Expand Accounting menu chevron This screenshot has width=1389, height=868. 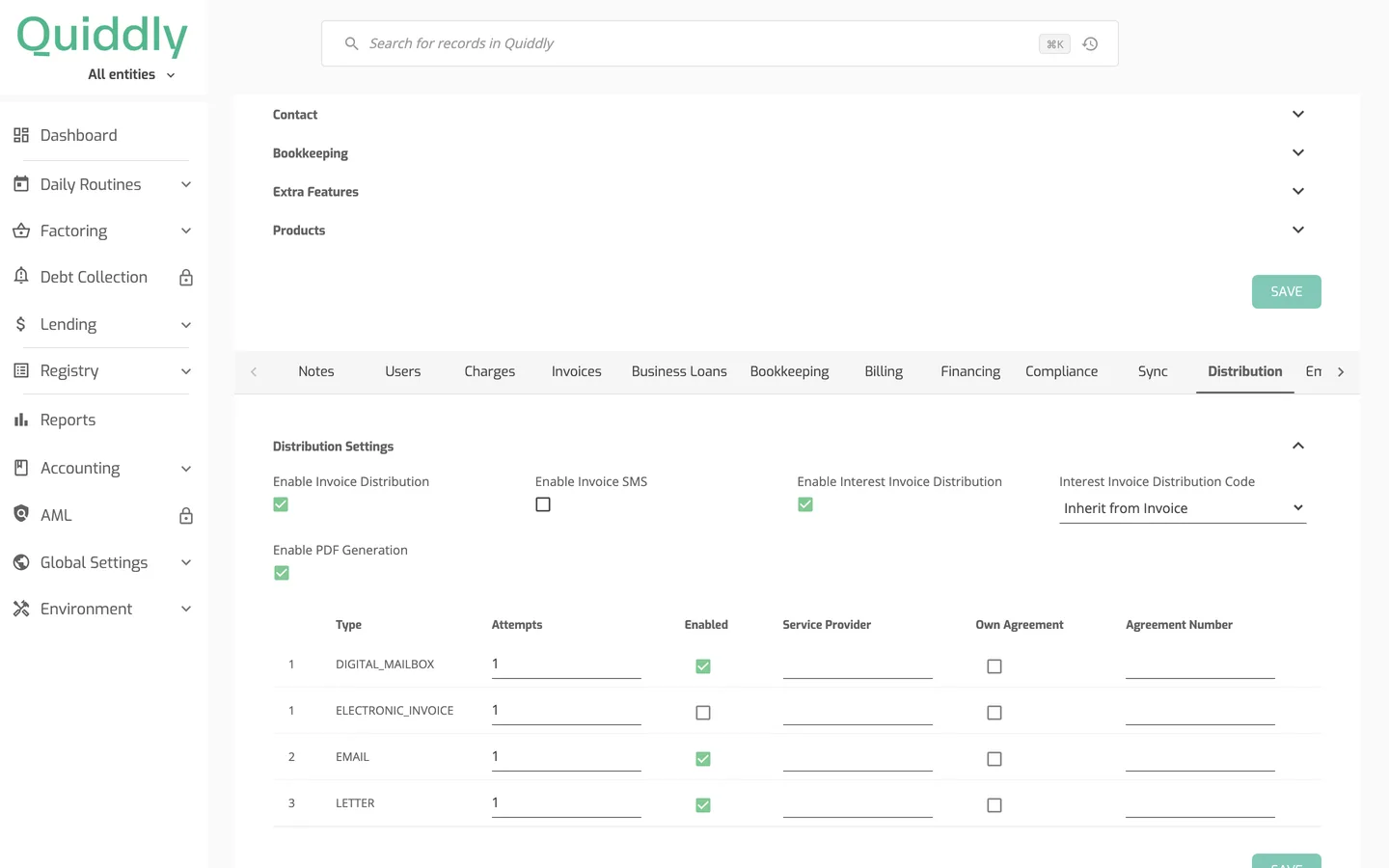pyautogui.click(x=186, y=469)
